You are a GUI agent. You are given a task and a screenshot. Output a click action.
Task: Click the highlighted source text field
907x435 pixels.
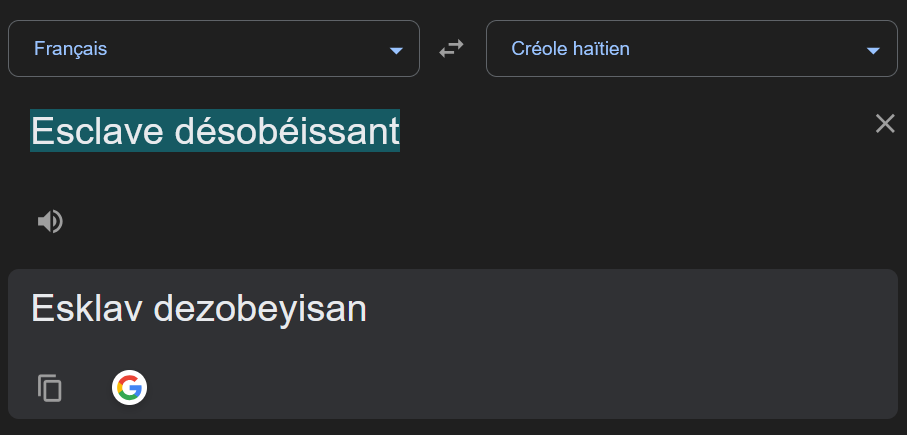tap(215, 131)
